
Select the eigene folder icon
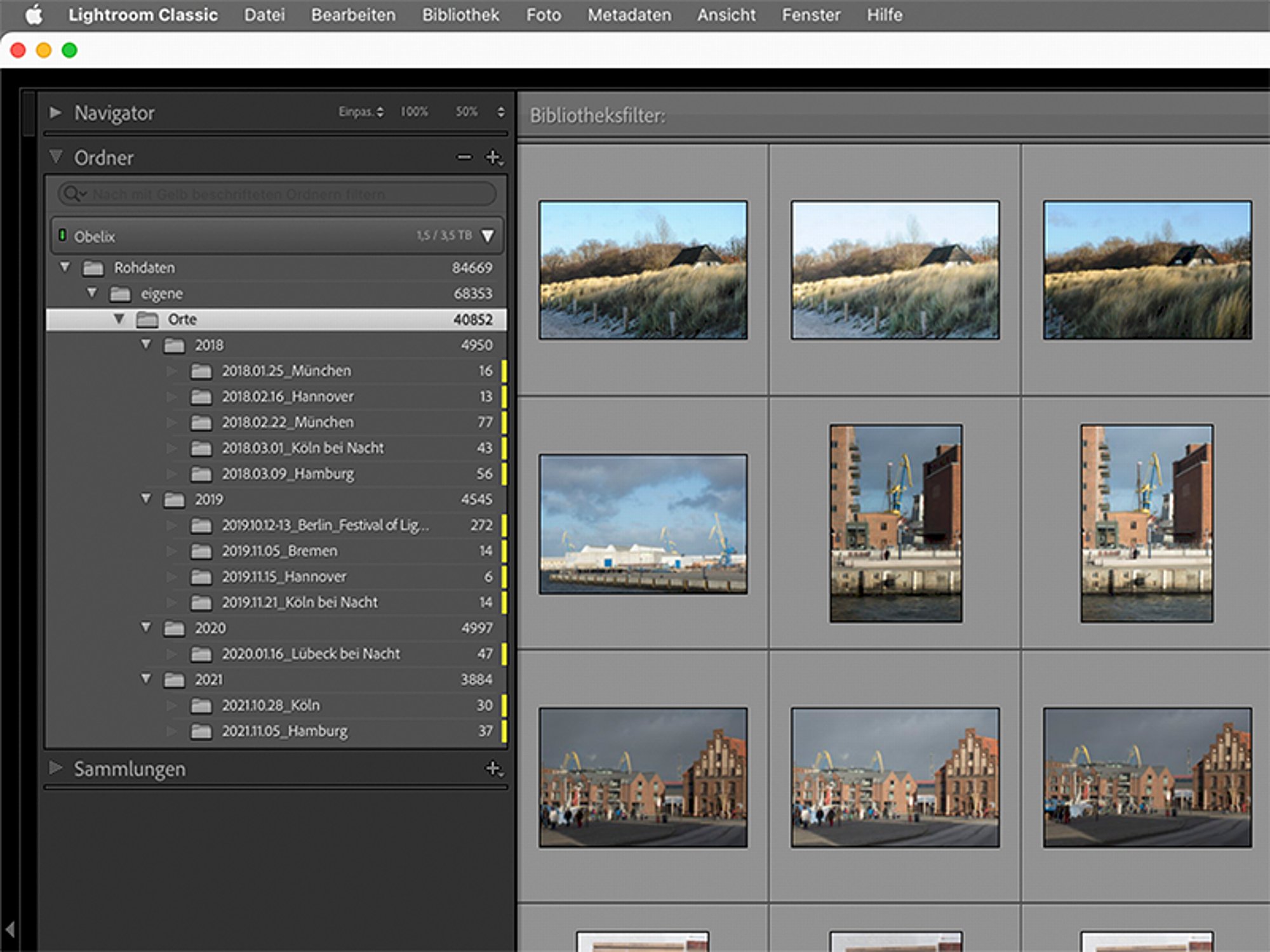coord(120,294)
